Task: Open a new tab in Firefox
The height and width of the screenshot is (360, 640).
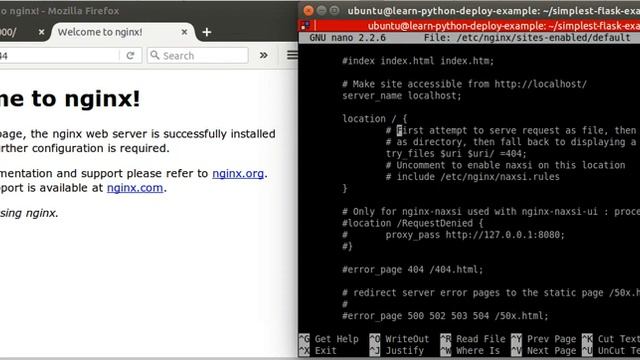Action: [x=207, y=32]
